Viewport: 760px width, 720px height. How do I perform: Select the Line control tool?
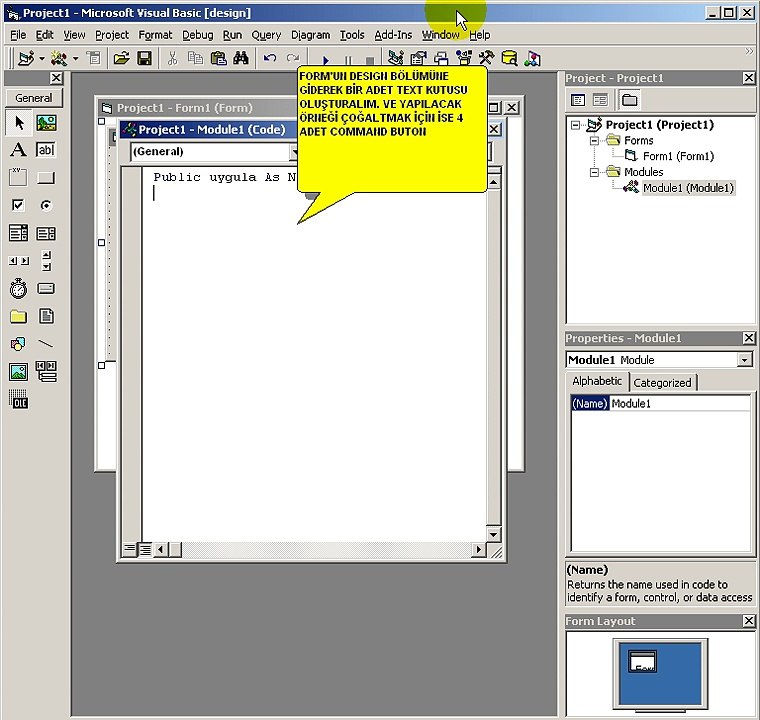pos(46,344)
